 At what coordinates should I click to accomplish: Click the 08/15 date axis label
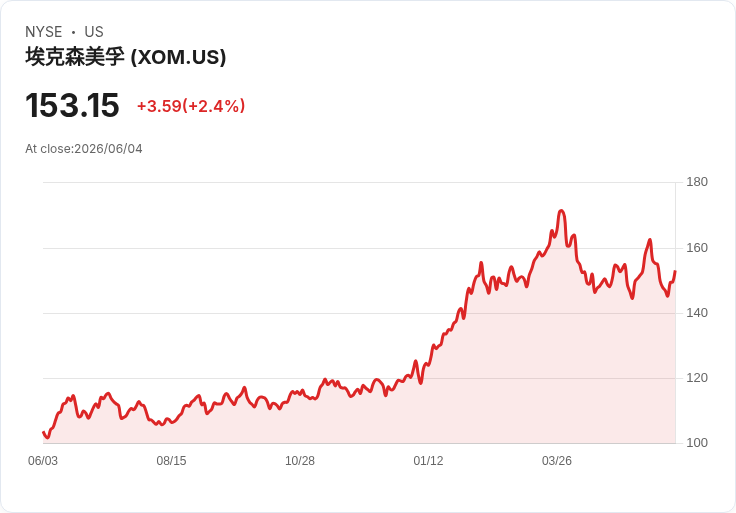tap(171, 461)
